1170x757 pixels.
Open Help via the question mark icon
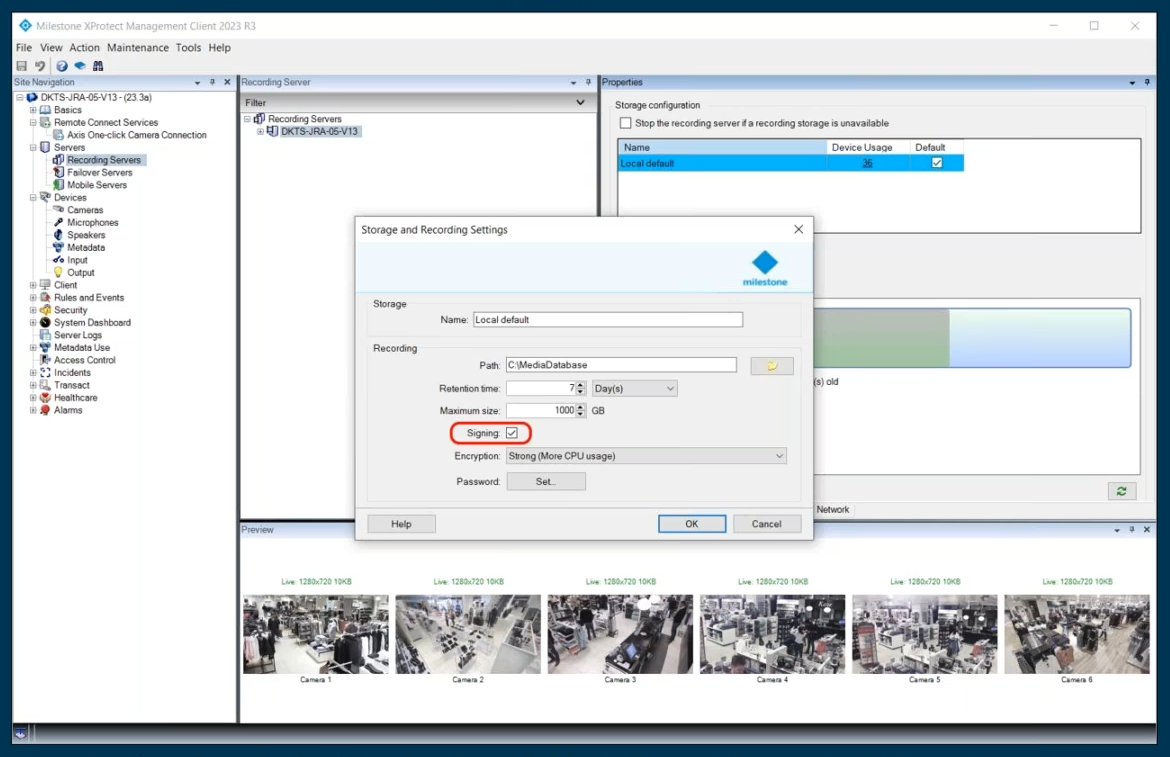pyautogui.click(x=62, y=66)
